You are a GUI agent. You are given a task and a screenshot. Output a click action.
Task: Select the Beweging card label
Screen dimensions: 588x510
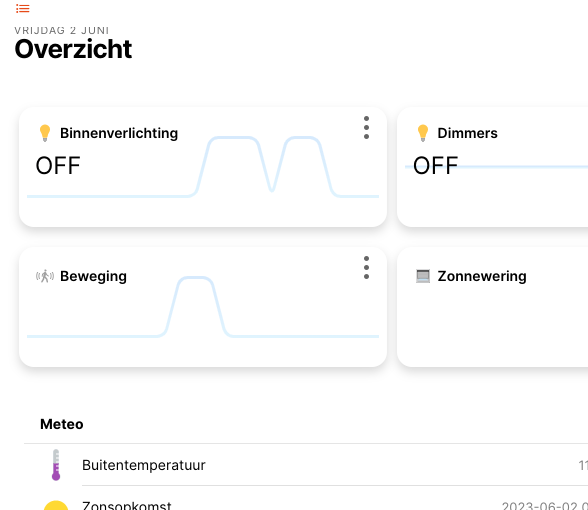tap(93, 276)
